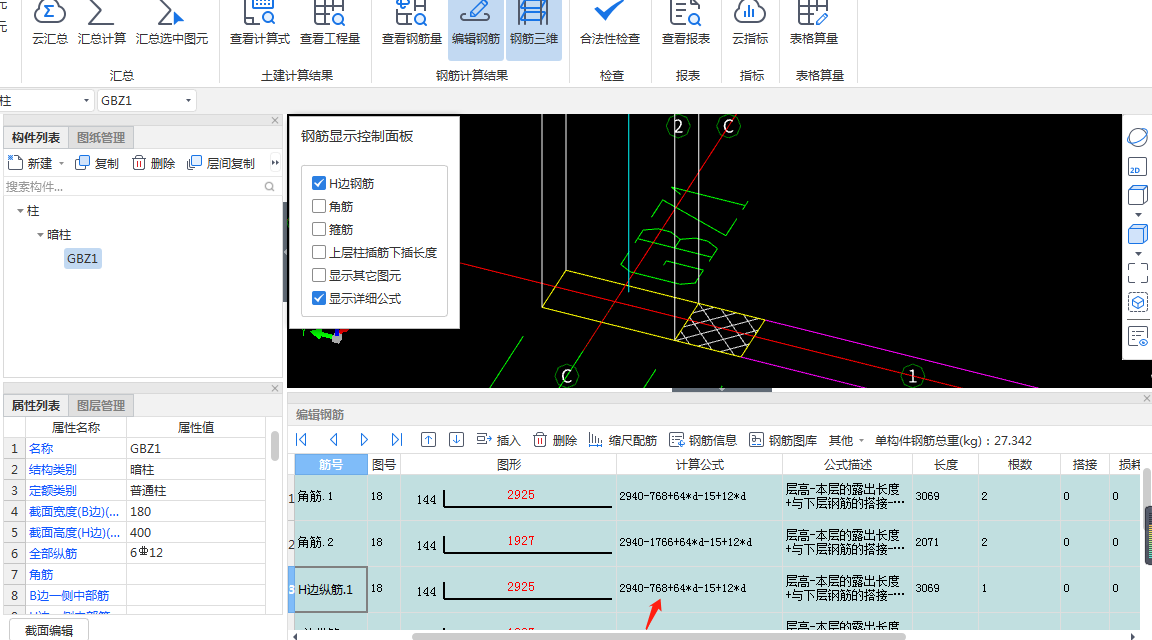The height and width of the screenshot is (640, 1152).
Task: Click 复制 copy in component list
Action: click(x=97, y=162)
